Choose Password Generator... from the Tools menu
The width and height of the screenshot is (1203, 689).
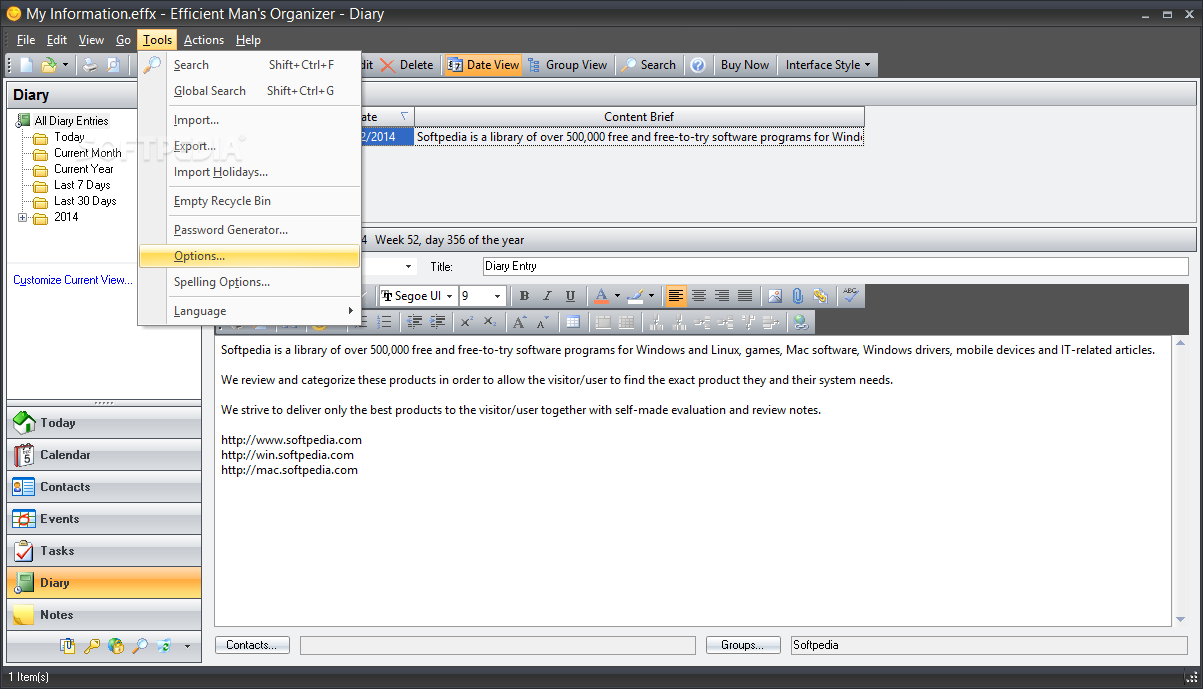tap(249, 230)
